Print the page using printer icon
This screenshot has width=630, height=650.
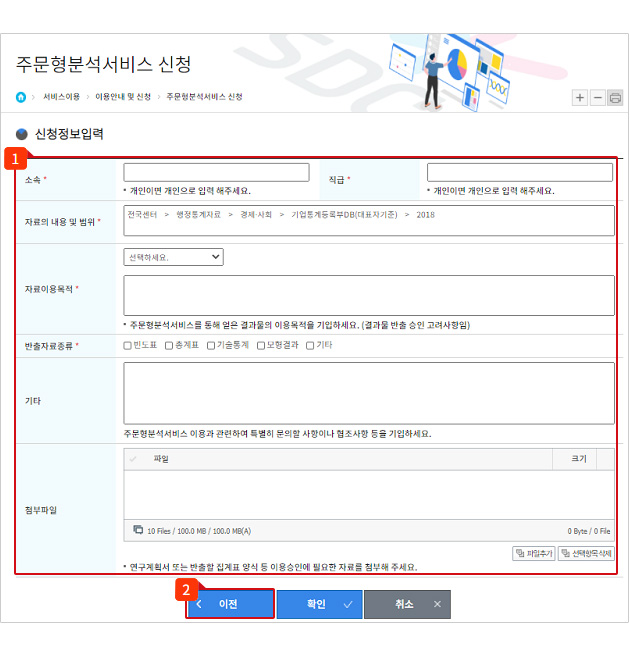point(615,98)
